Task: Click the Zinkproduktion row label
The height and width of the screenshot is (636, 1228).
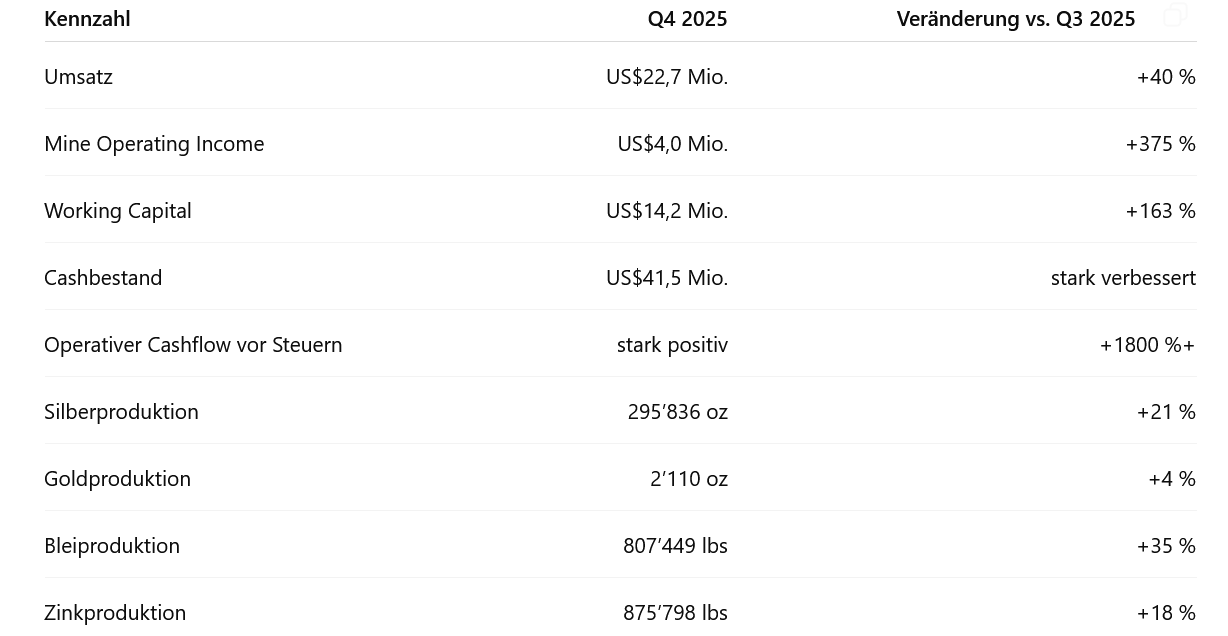Action: click(115, 613)
